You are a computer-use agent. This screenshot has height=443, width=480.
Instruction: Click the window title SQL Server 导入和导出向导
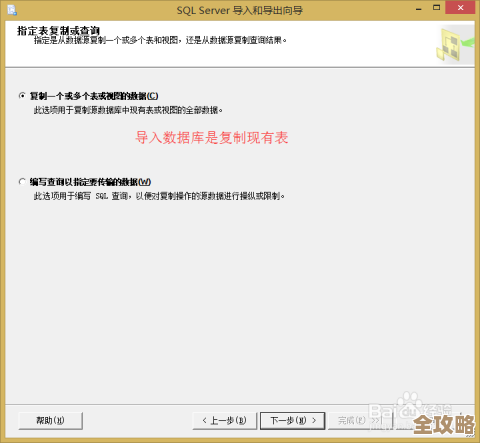click(x=240, y=10)
